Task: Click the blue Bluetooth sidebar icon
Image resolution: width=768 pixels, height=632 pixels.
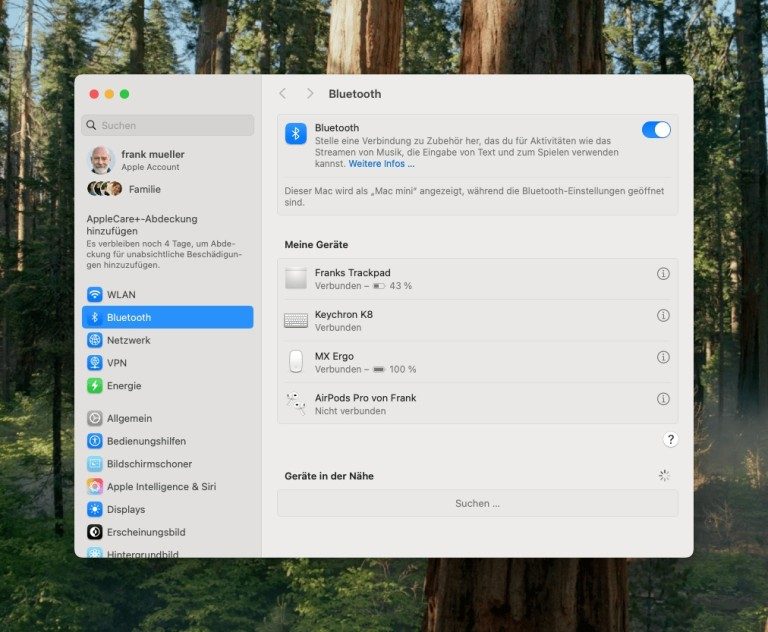Action: pyautogui.click(x=95, y=317)
